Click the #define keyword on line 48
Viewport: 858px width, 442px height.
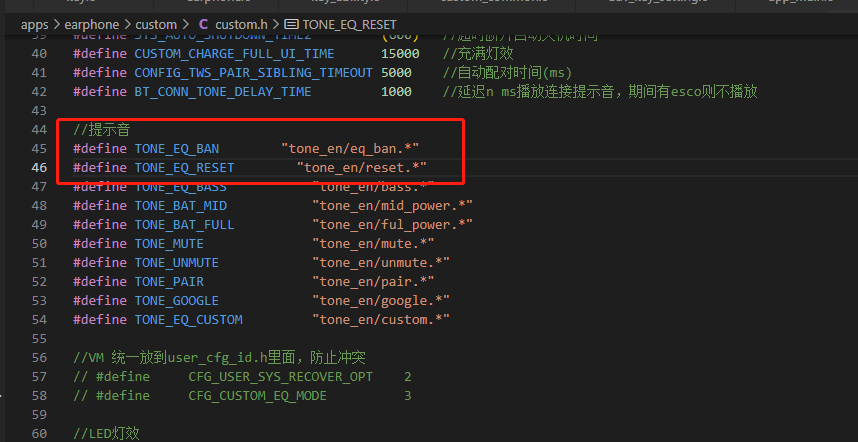[x=100, y=206]
